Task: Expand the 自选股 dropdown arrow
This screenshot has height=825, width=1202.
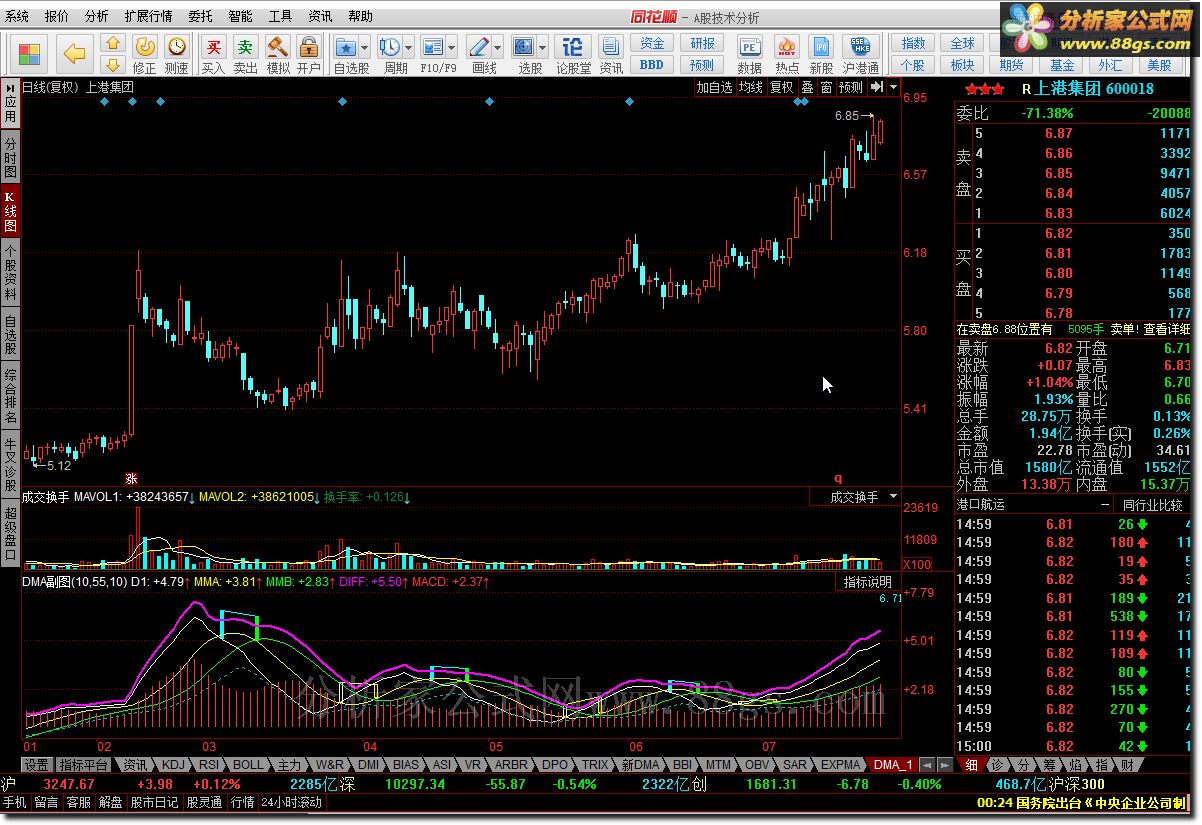Action: pos(364,47)
